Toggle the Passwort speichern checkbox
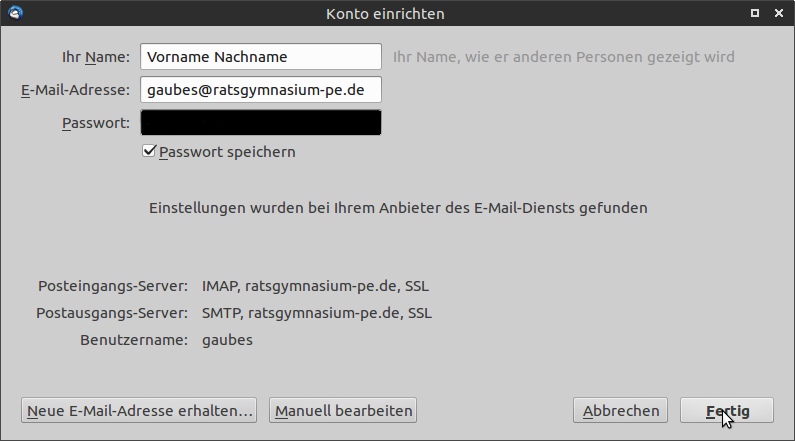 click(150, 152)
